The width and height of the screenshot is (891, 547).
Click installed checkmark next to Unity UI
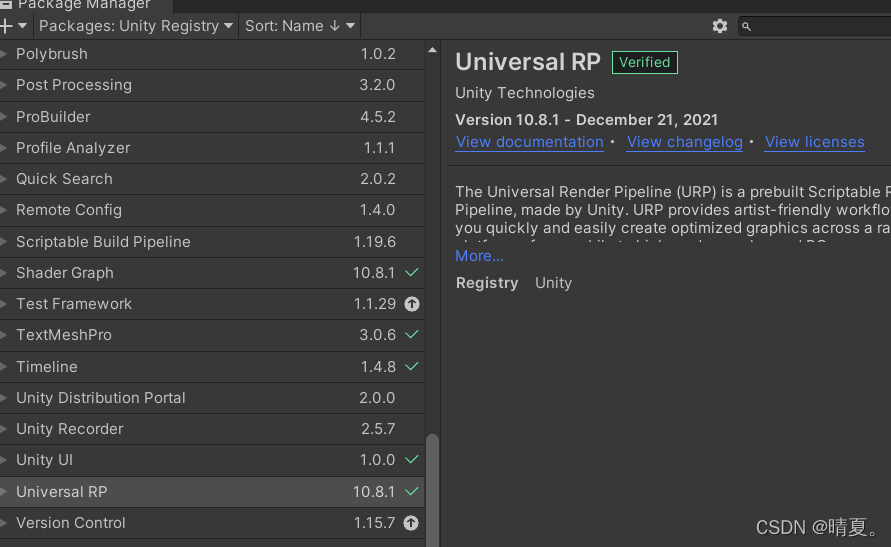[x=411, y=460]
